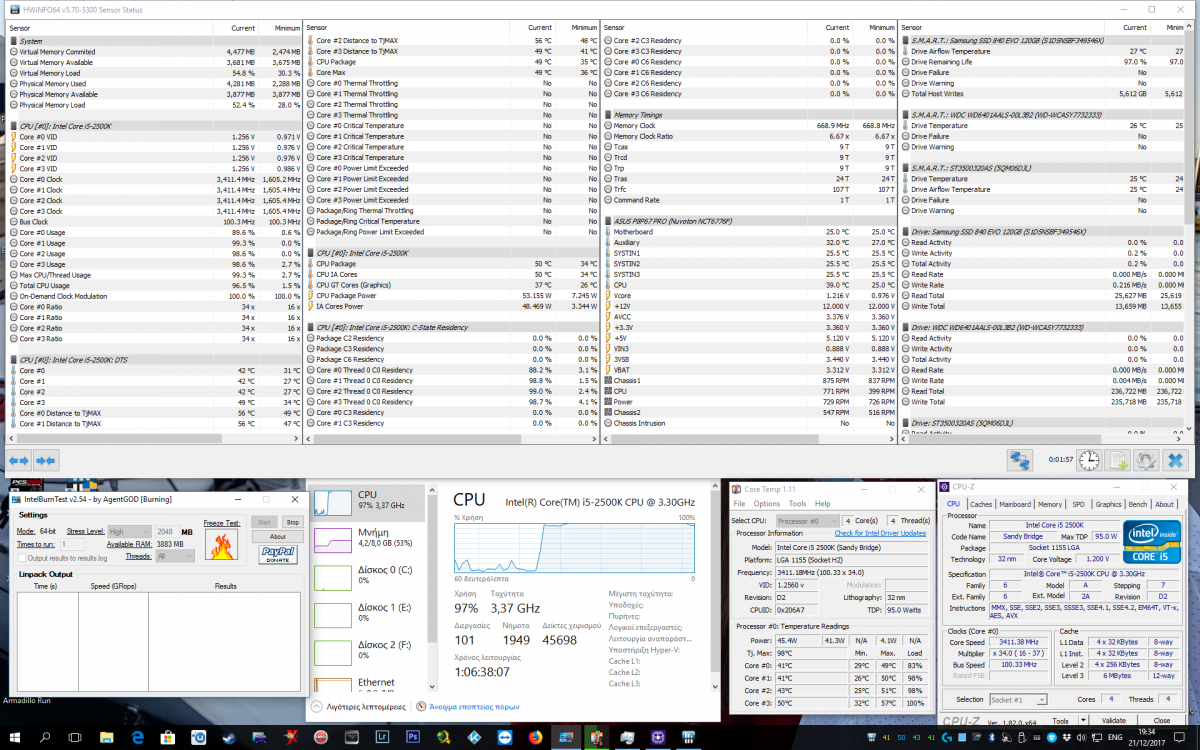The image size is (1200, 750).
Task: Open TeamViewer from the taskbar
Action: (505, 737)
